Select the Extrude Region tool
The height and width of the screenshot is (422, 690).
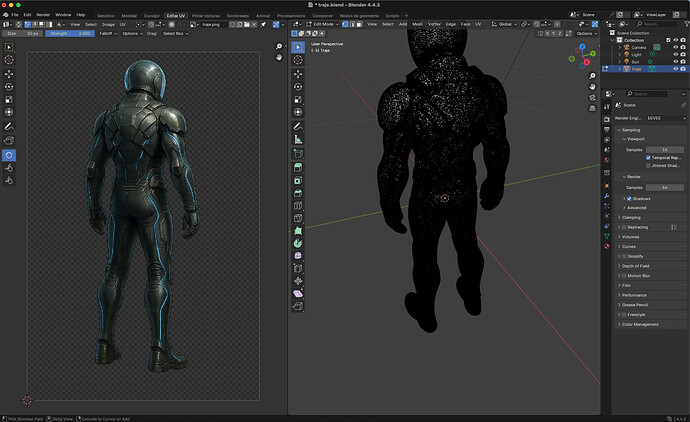coord(298,167)
